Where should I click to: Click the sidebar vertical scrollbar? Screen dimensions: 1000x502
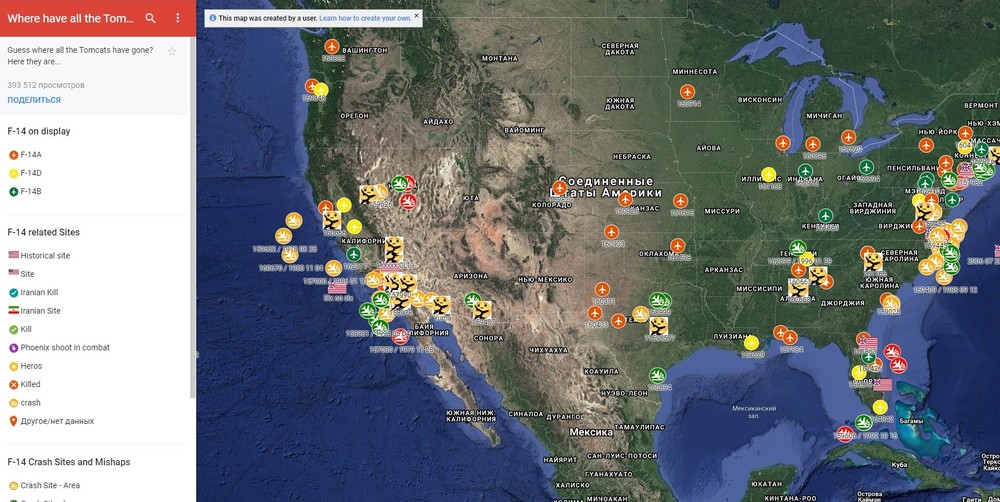pos(193,217)
